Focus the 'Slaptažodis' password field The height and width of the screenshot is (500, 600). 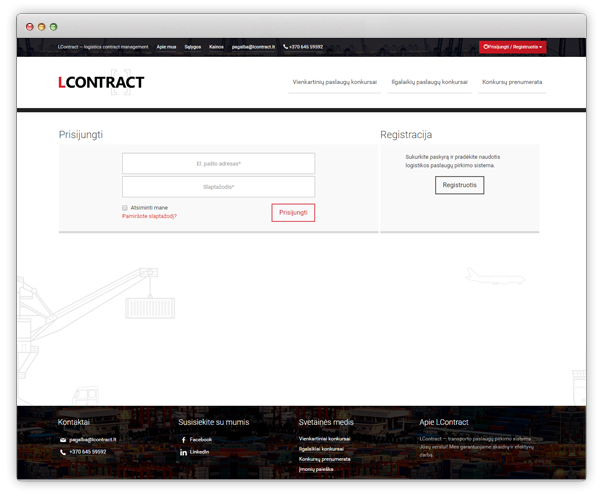point(218,187)
